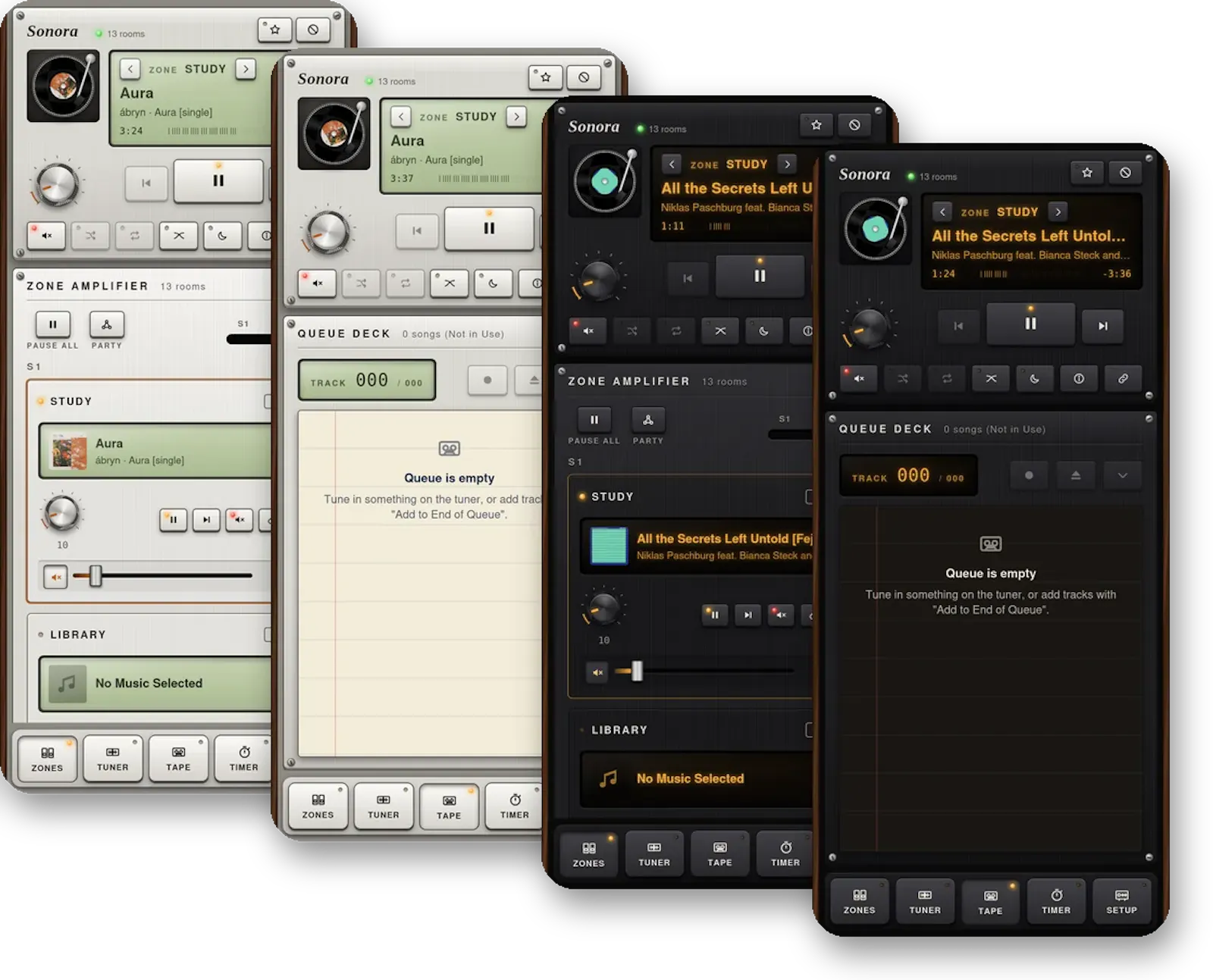Click the star favorite icon in front window
The image size is (1213, 980).
(x=1087, y=173)
